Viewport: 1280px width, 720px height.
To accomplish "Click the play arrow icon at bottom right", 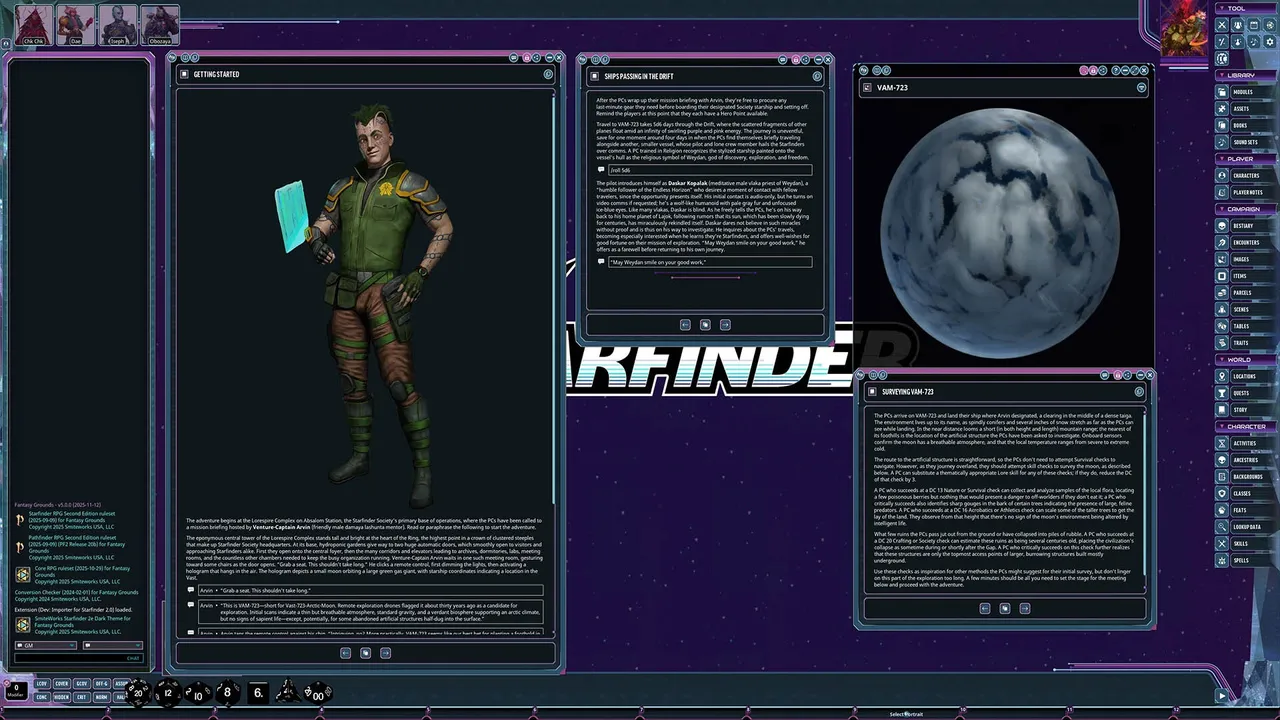I will tap(1221, 696).
